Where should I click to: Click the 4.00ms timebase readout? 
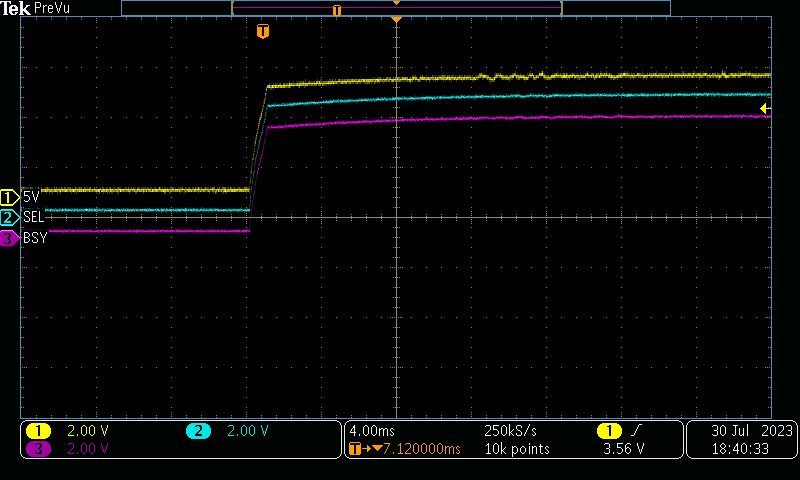click(372, 431)
